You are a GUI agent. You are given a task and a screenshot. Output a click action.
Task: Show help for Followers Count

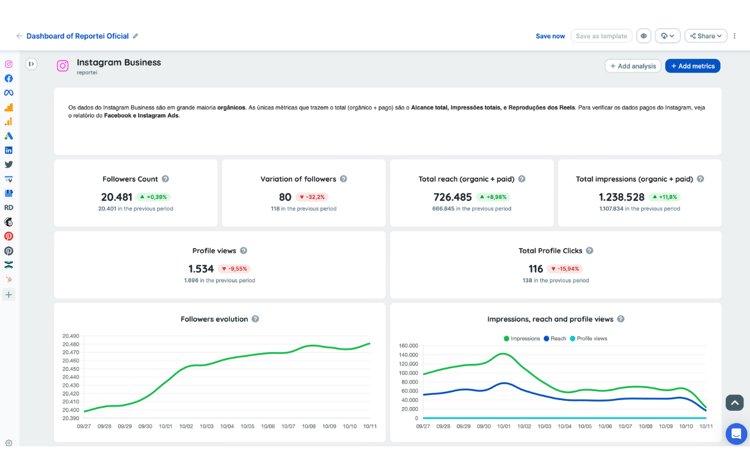coord(165,179)
